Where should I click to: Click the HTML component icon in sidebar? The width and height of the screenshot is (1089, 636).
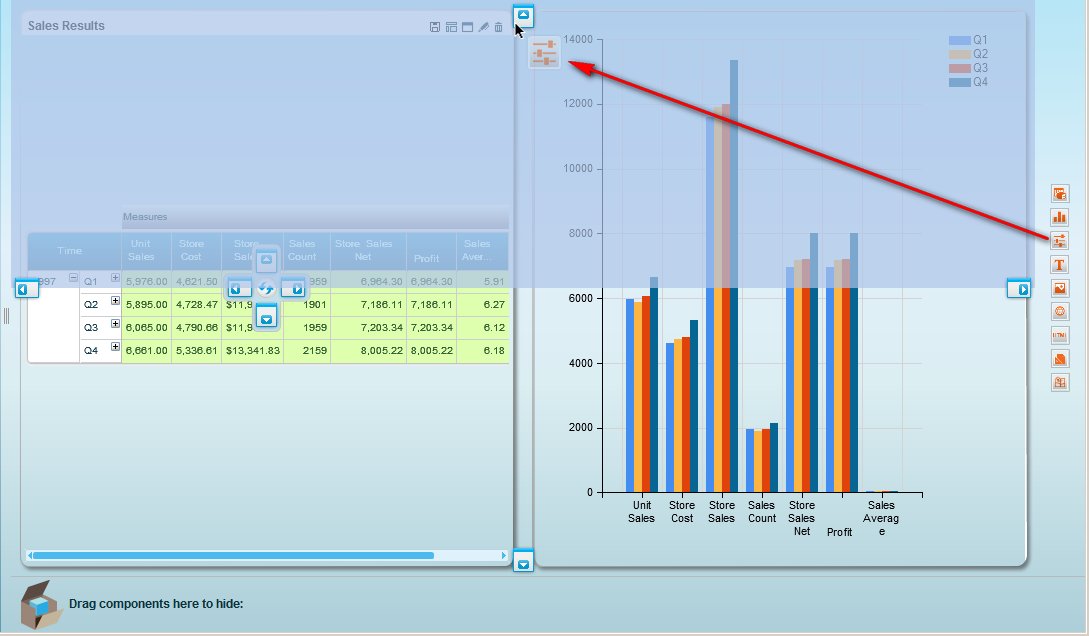click(x=1060, y=335)
